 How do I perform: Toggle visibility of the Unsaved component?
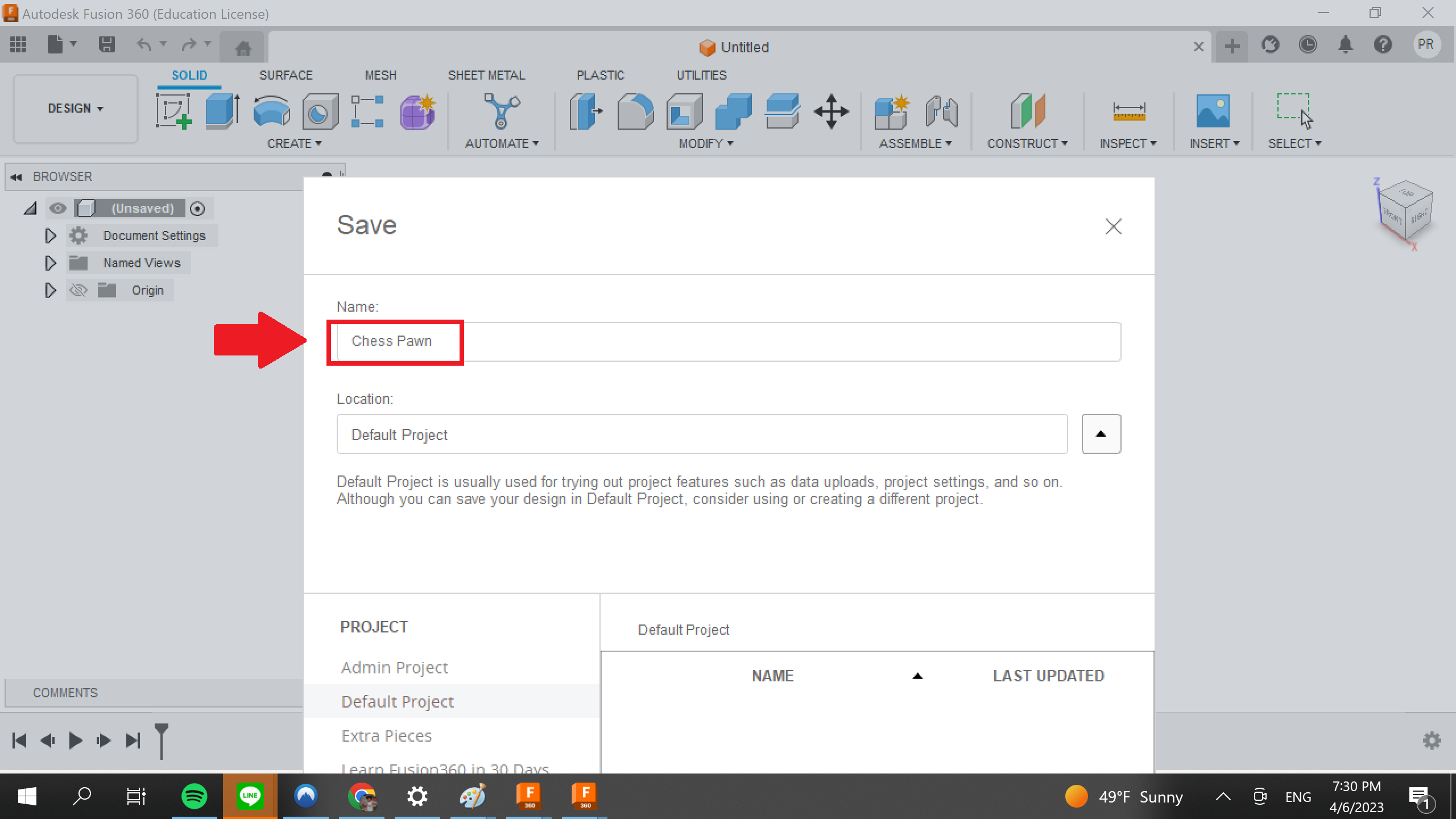[x=57, y=208]
